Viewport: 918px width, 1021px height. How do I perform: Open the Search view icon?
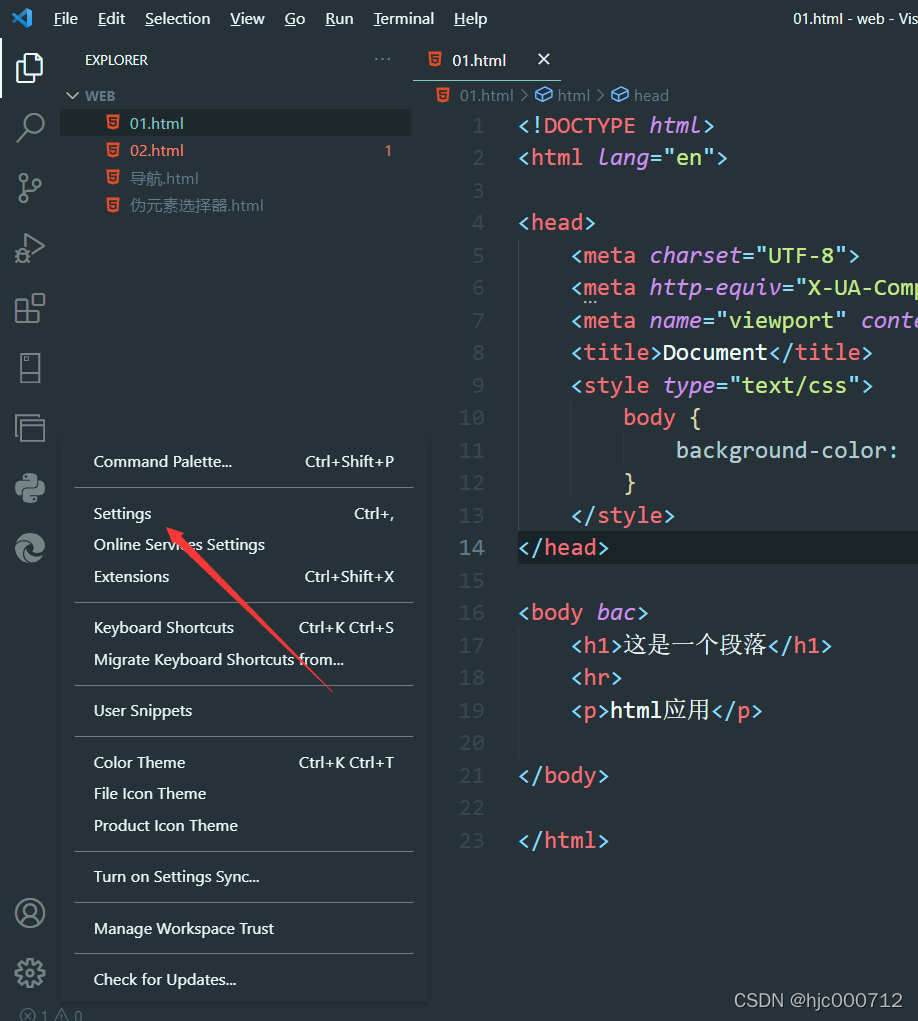(x=29, y=128)
